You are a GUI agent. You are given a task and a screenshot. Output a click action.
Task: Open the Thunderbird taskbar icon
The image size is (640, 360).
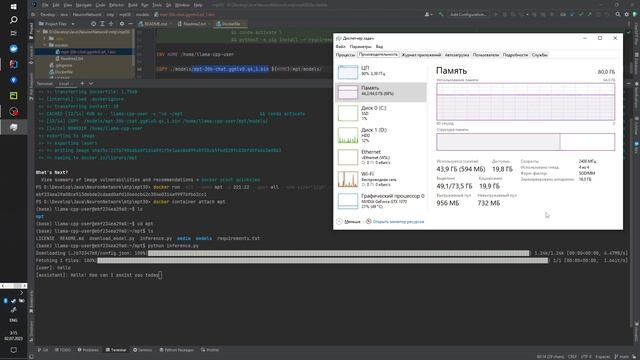[x=13, y=49]
